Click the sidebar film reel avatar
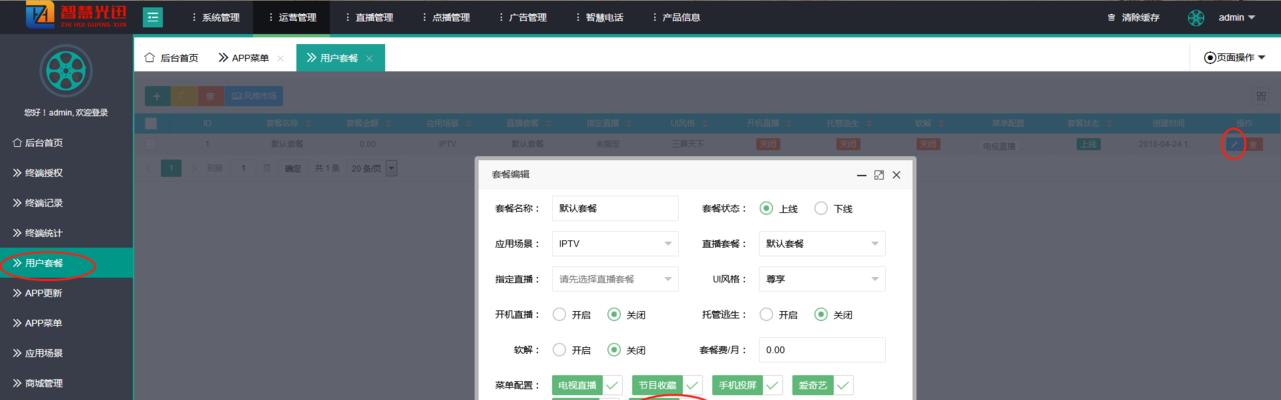Screen dimensions: 1281x400 click(66, 70)
